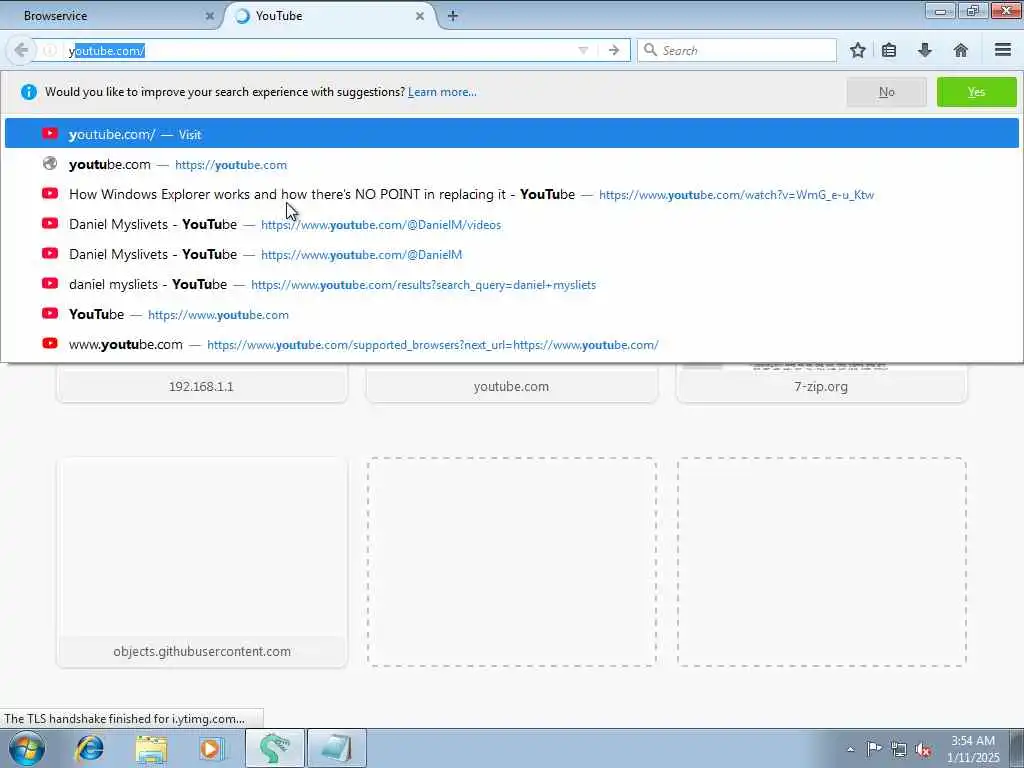Open the Downloads arrow icon

[x=925, y=50]
